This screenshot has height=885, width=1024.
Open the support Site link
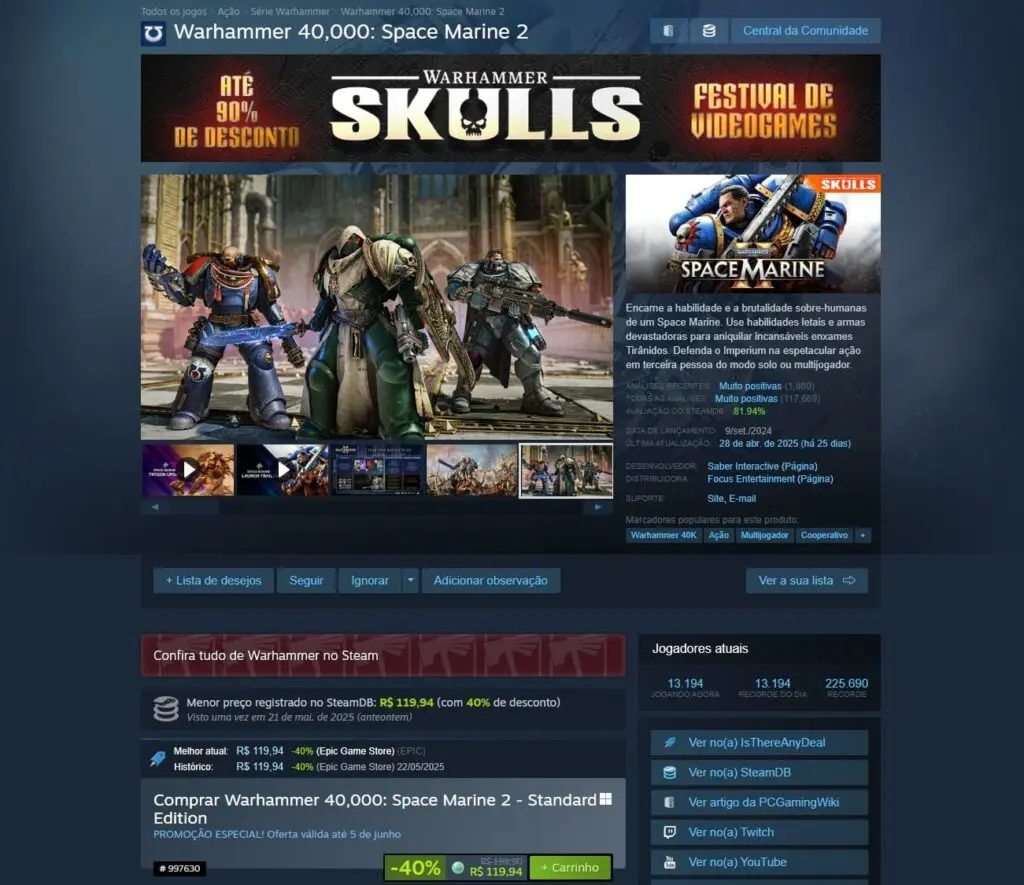tap(715, 498)
